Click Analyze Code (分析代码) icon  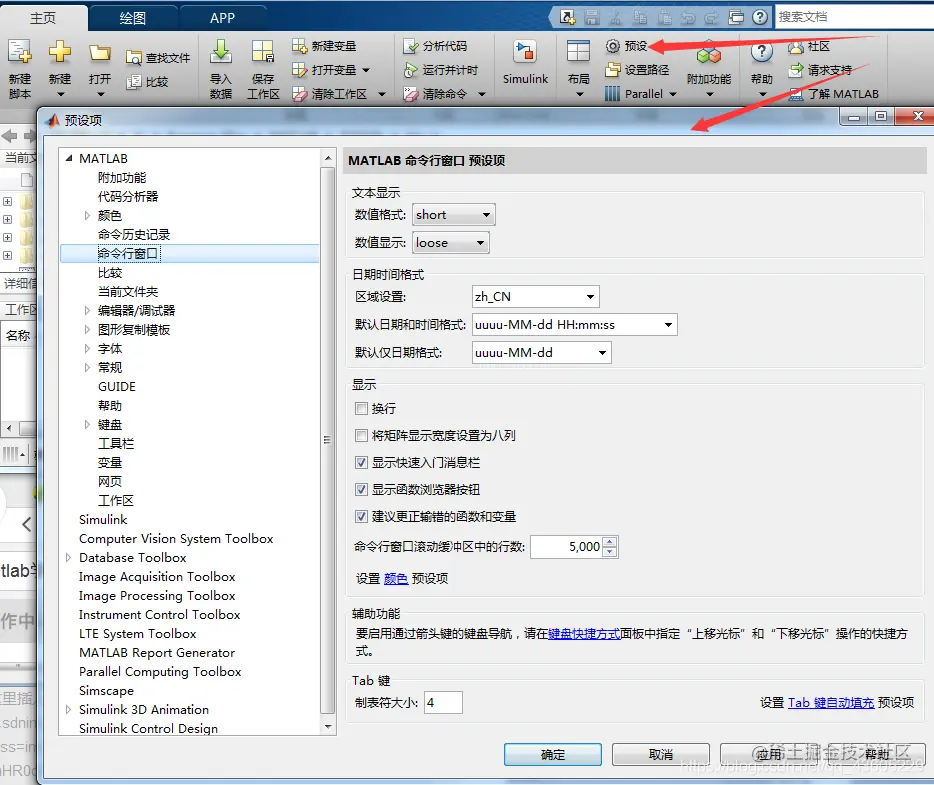(x=410, y=46)
